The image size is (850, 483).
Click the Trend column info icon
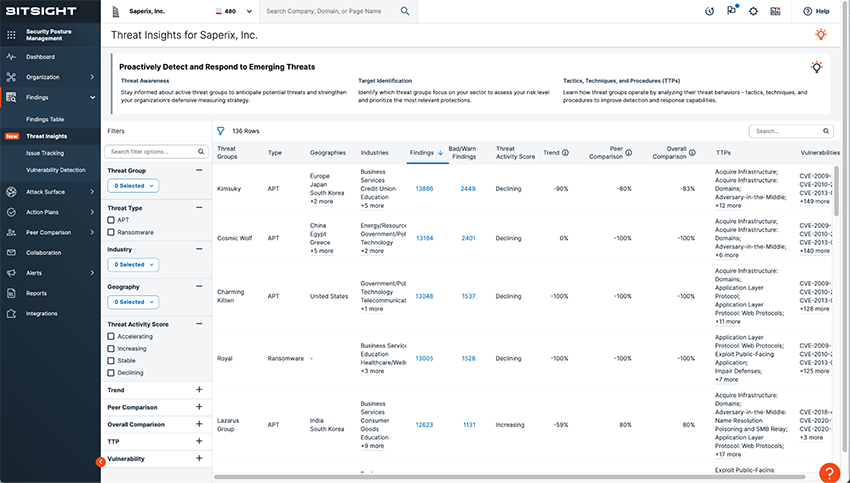tap(565, 153)
